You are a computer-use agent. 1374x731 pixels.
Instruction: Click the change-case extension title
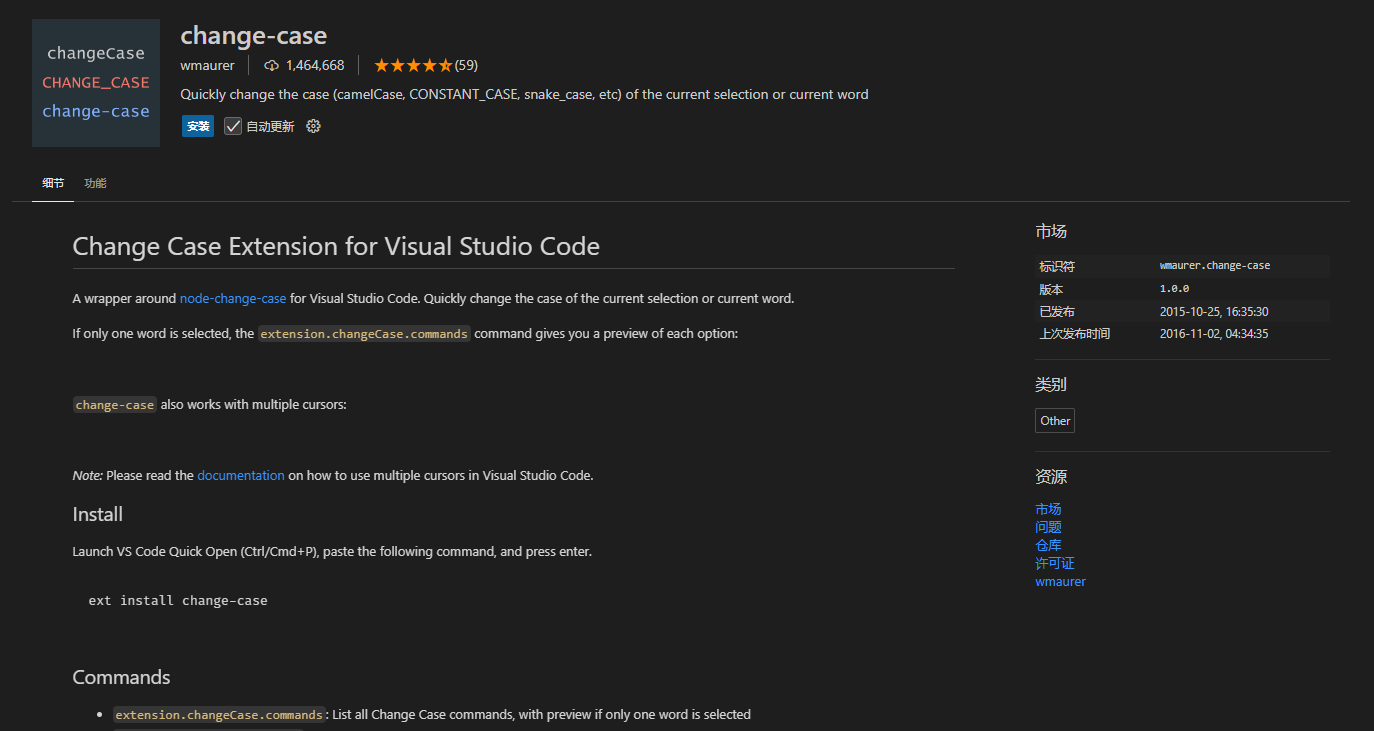(x=254, y=36)
